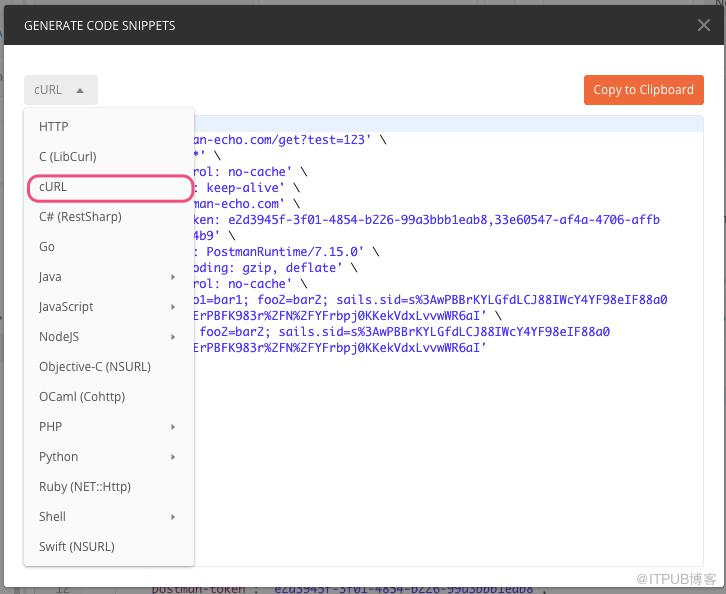The image size is (726, 594).
Task: Expand the NodeJS submenu arrow
Action: coord(173,337)
